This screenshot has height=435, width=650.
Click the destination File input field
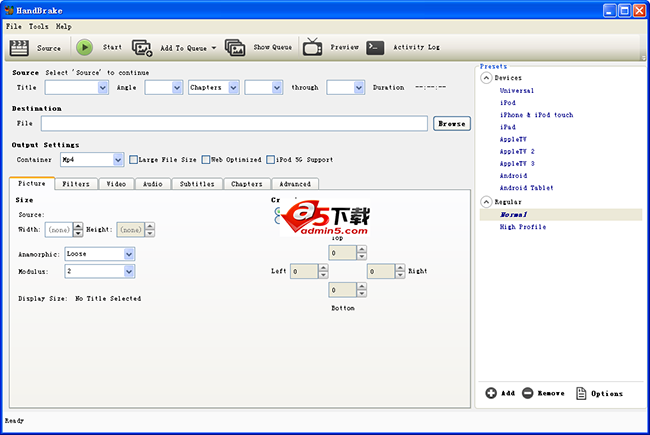pos(235,123)
